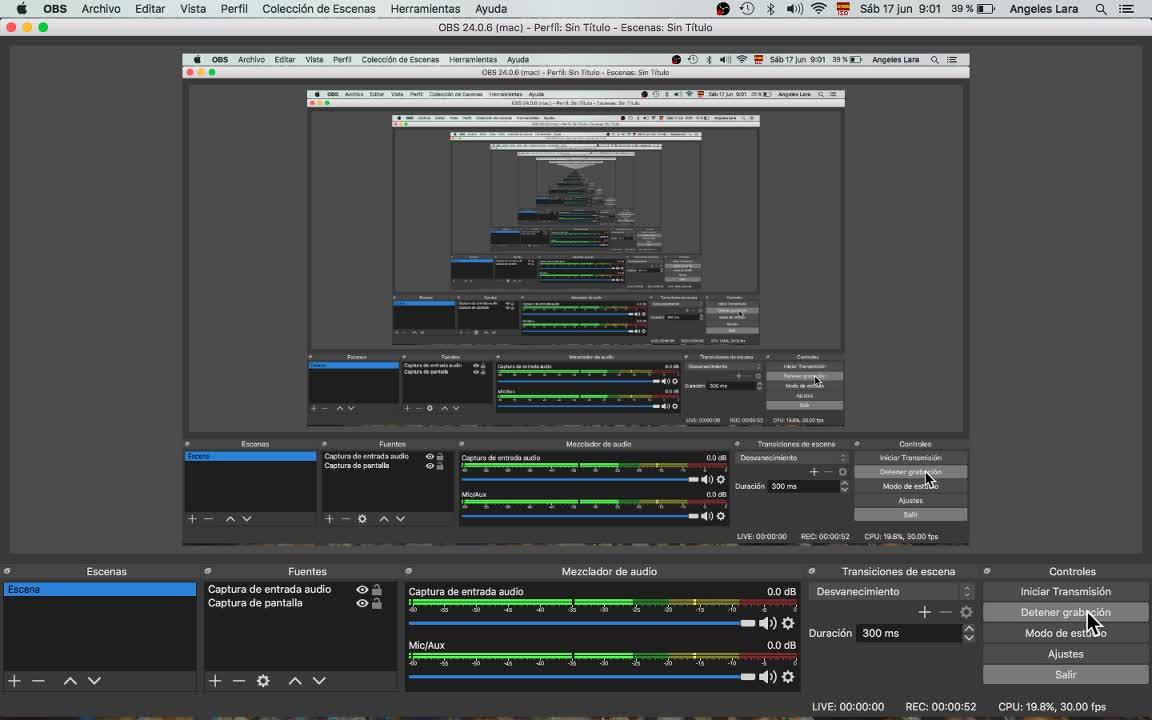Move the scene up in Escenas dock

tap(70, 681)
